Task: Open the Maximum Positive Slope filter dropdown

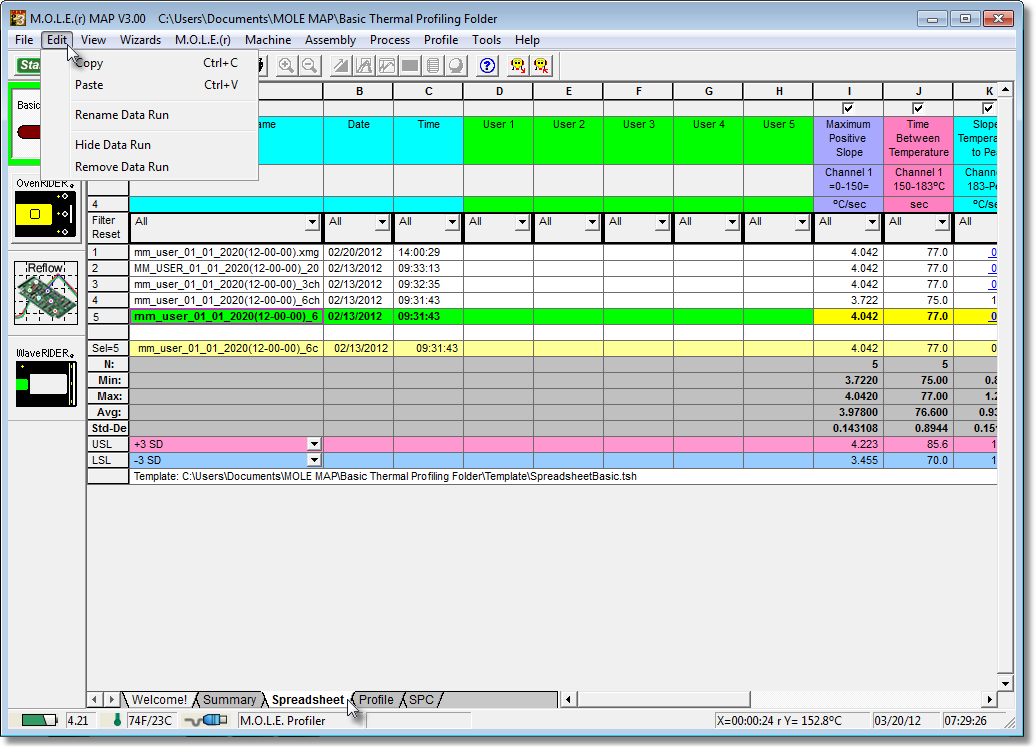Action: pos(872,222)
